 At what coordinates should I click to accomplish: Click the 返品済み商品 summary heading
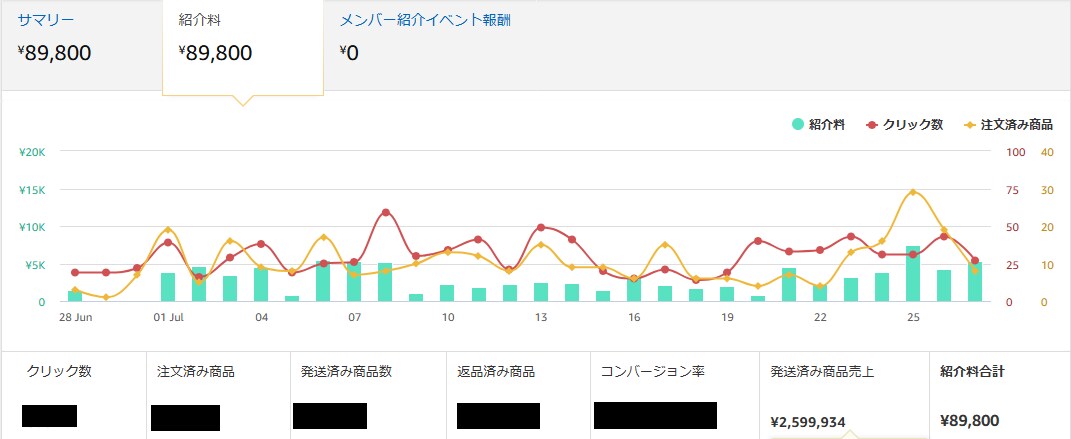point(496,372)
